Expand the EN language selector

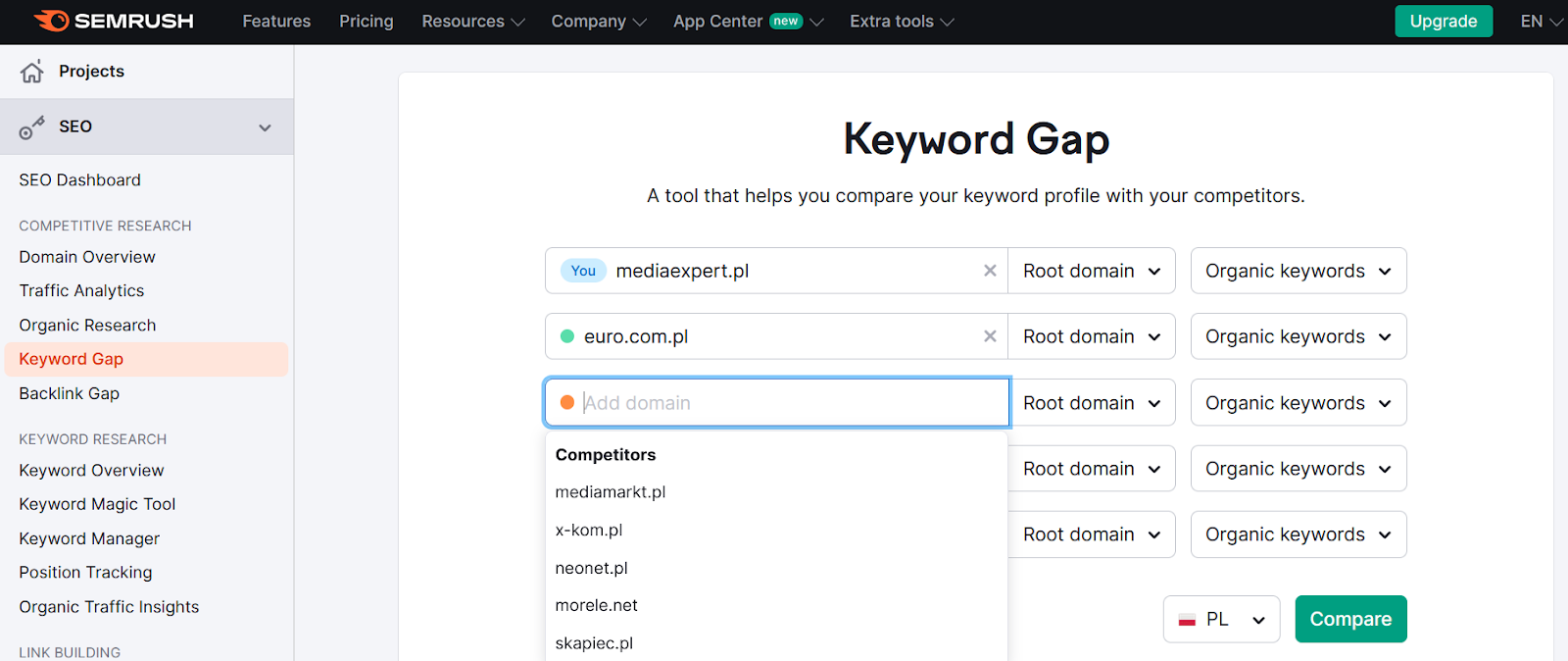pos(1542,22)
